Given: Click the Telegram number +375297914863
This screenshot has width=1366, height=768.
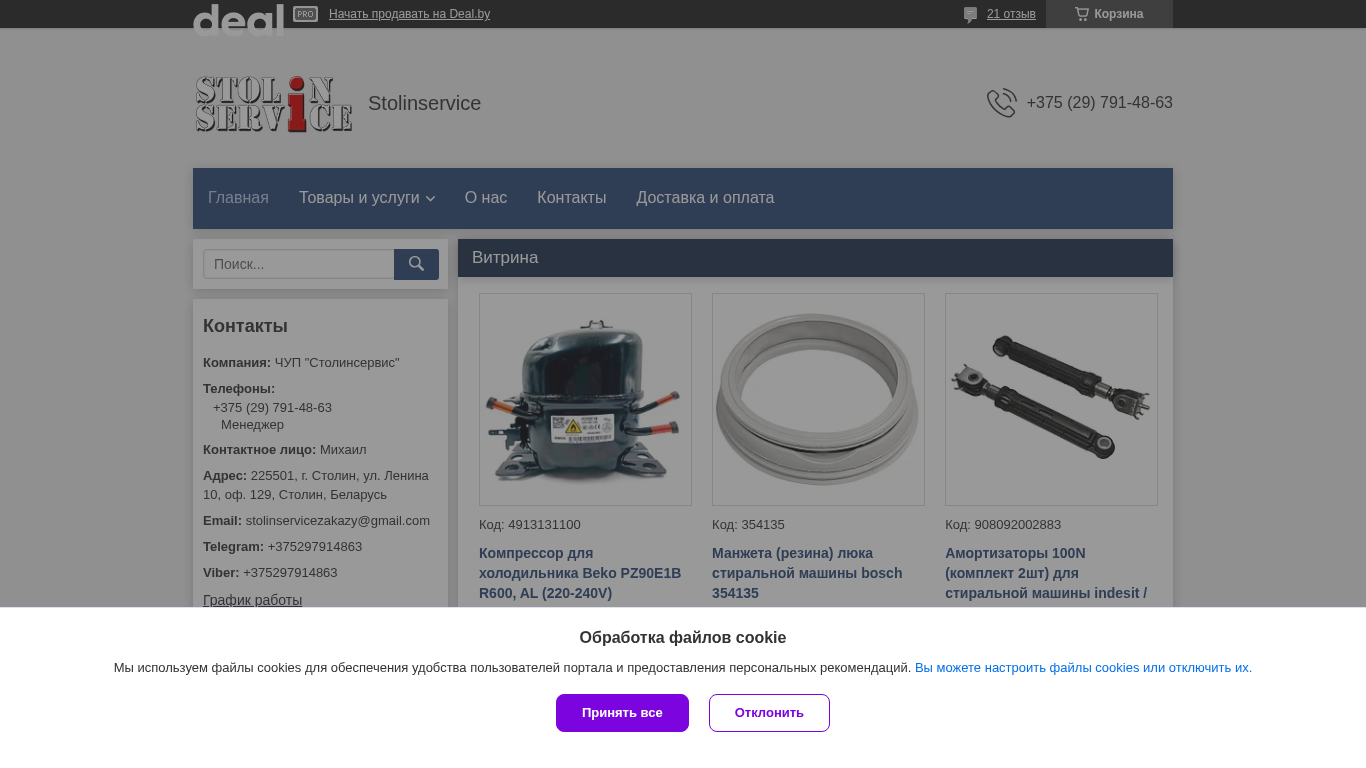Looking at the screenshot, I should point(315,547).
